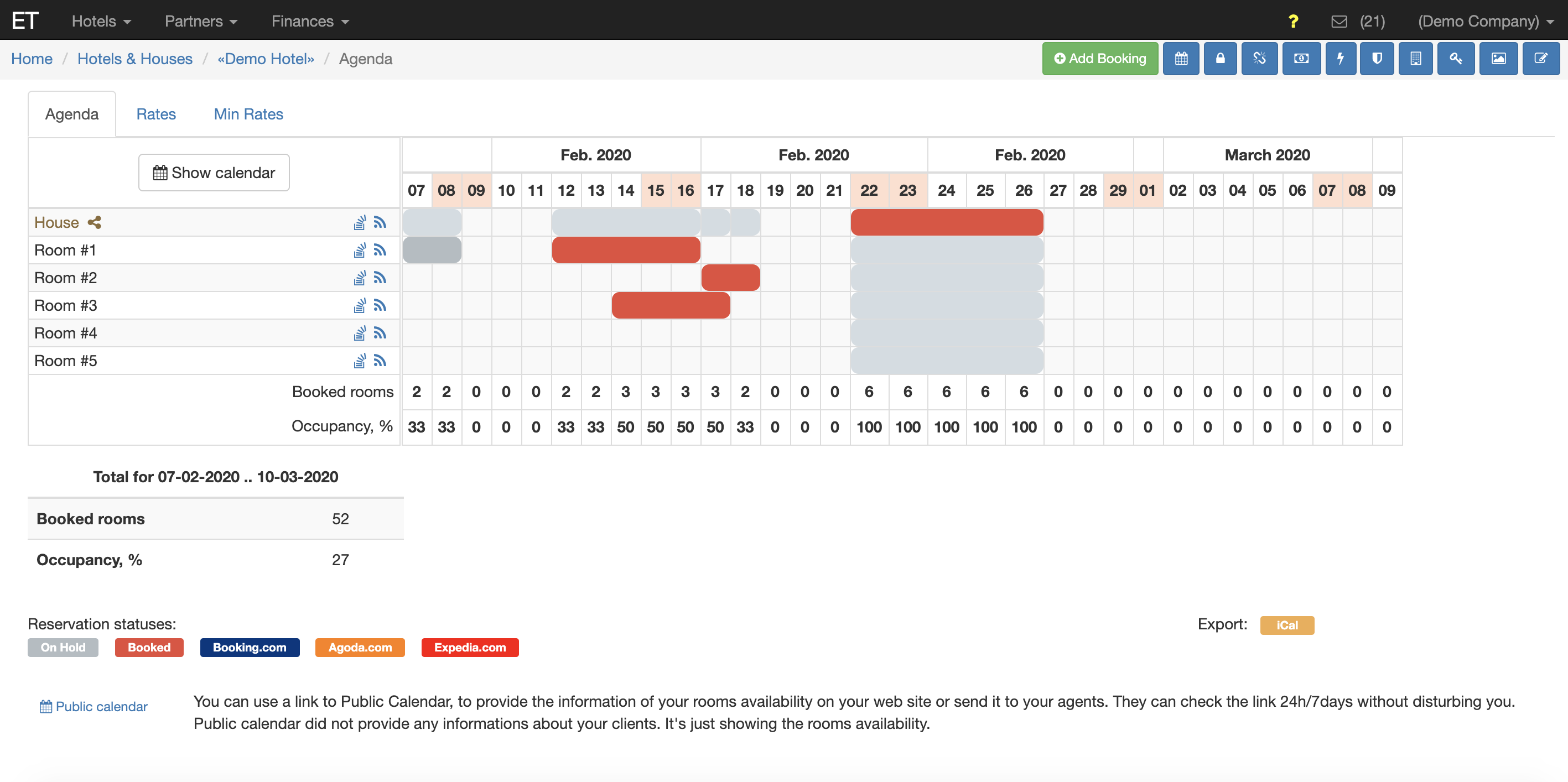Click the green Add Booking button
1568x782 pixels.
tap(1099, 59)
